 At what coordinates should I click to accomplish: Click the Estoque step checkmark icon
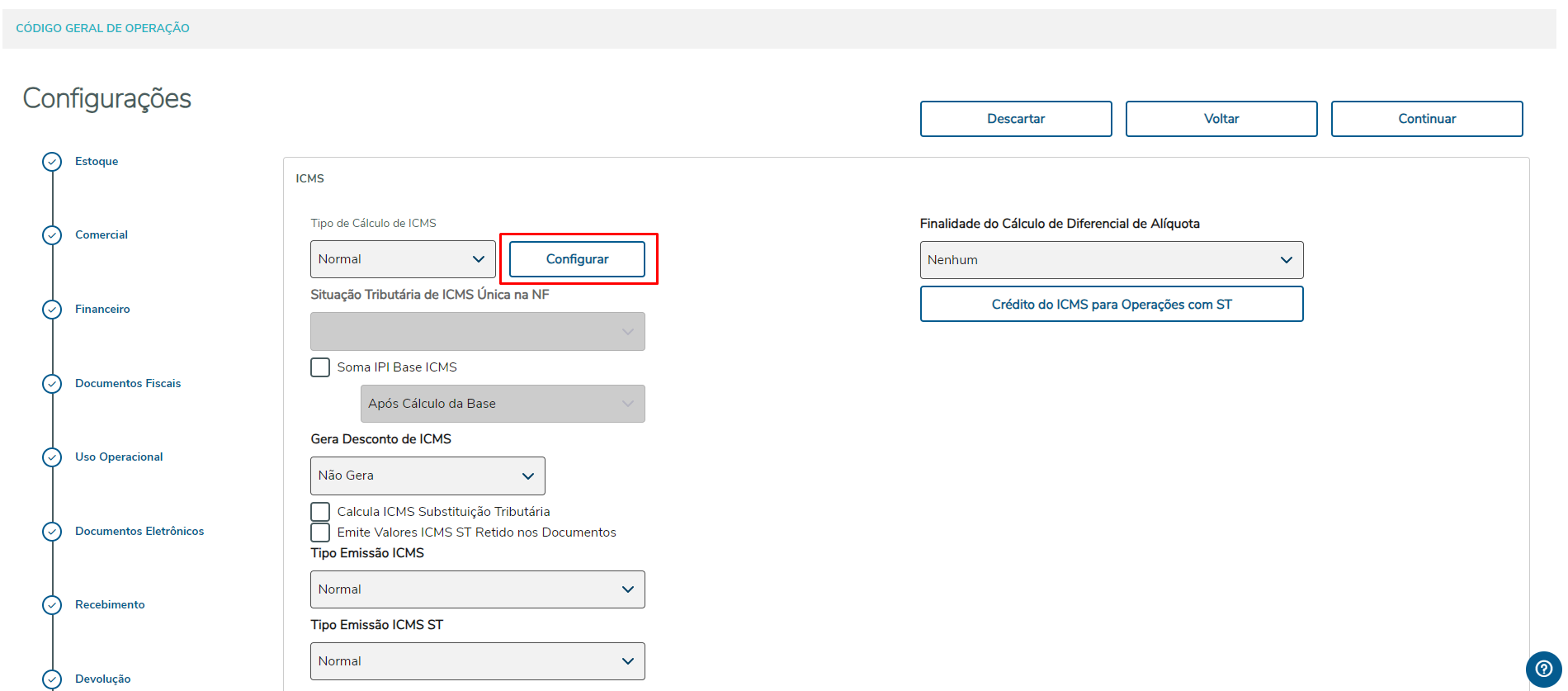pyautogui.click(x=52, y=162)
